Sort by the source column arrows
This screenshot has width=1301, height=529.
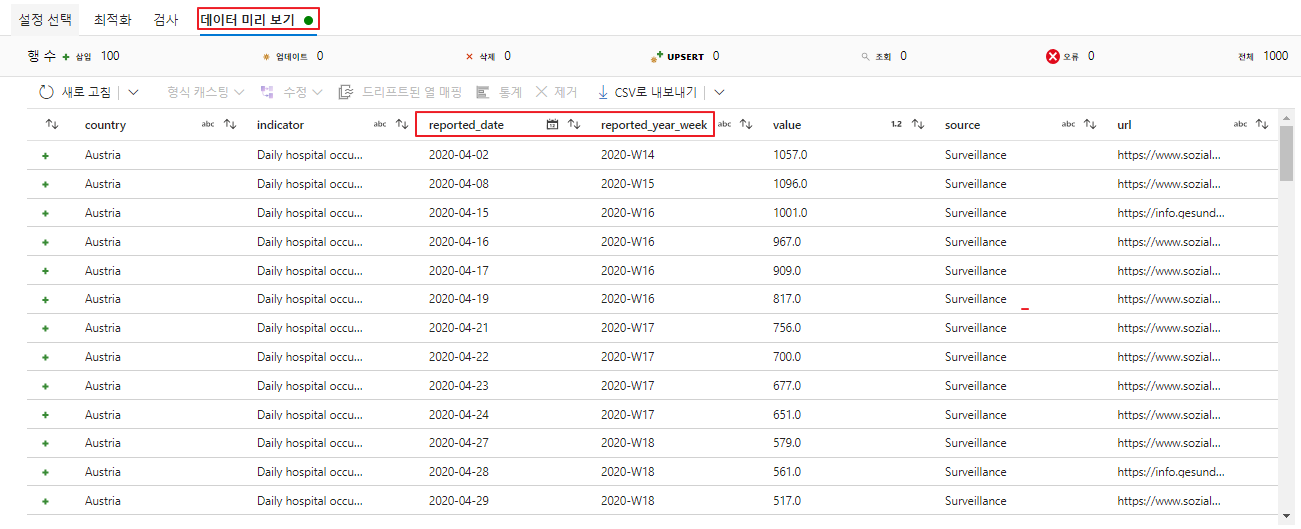[1090, 124]
